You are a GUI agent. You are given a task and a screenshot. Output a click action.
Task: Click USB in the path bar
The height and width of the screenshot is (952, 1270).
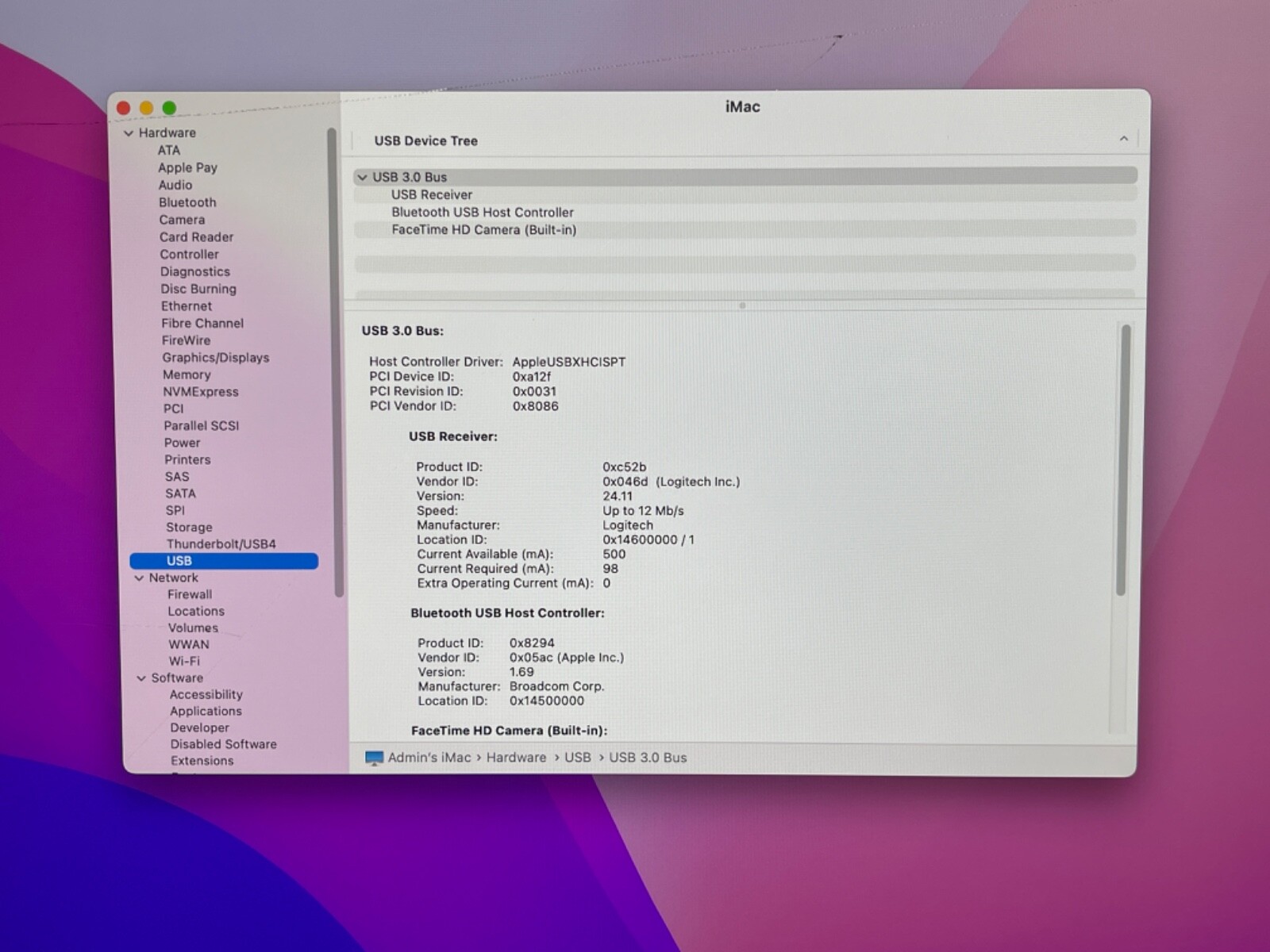coord(578,758)
